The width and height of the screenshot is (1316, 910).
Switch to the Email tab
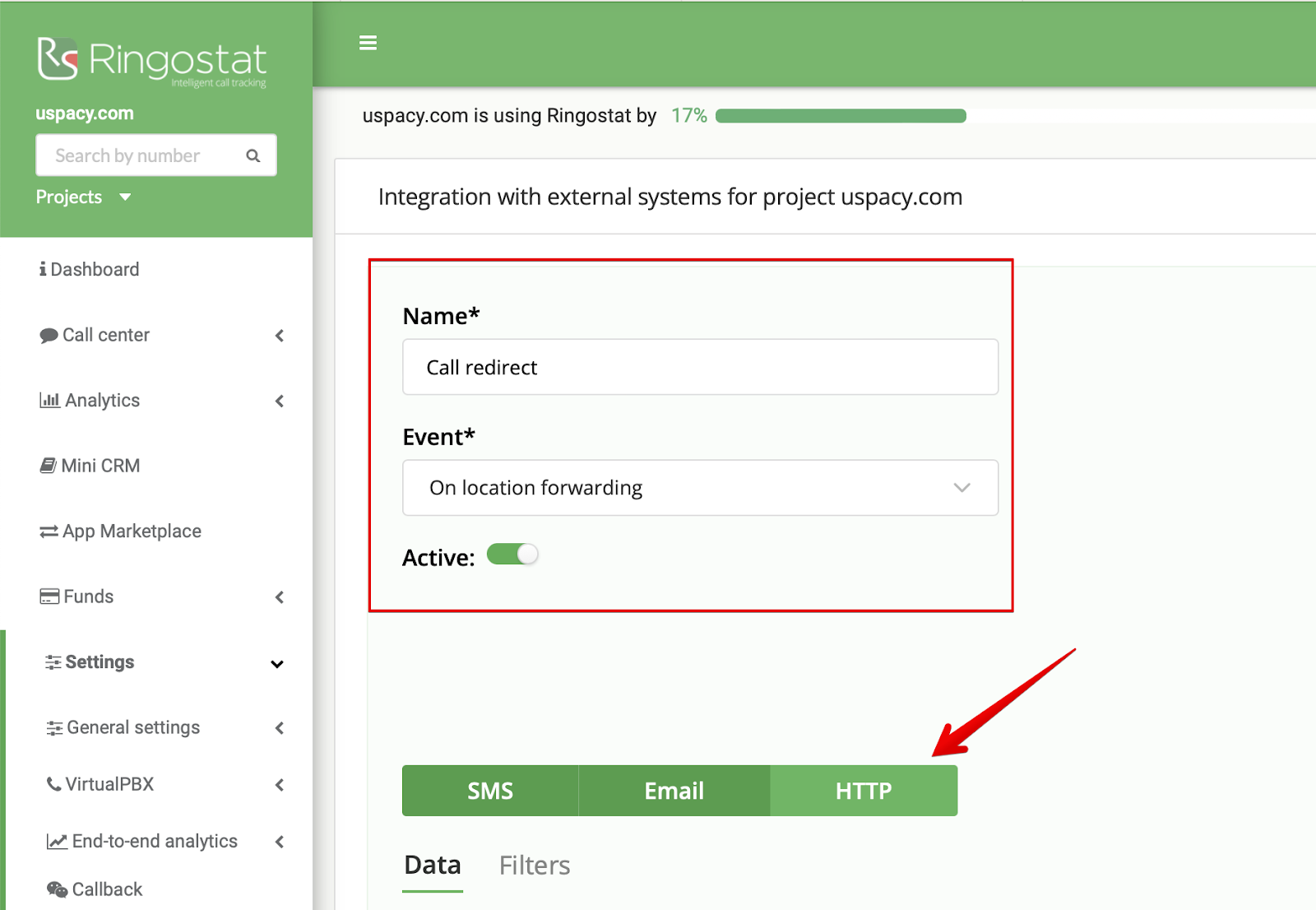[674, 791]
